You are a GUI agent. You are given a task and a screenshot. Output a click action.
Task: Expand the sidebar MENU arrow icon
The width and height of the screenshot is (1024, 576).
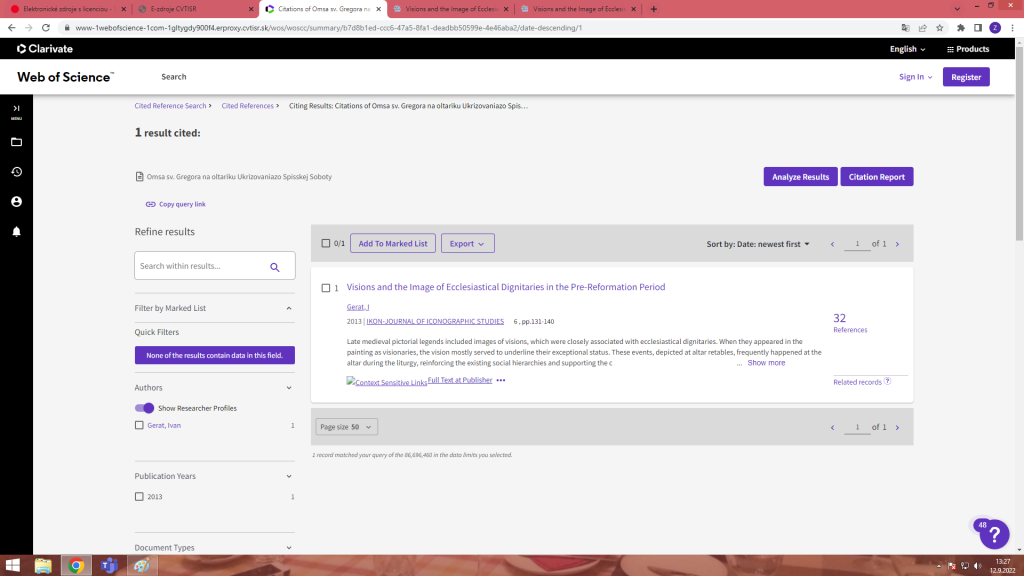pyautogui.click(x=16, y=111)
